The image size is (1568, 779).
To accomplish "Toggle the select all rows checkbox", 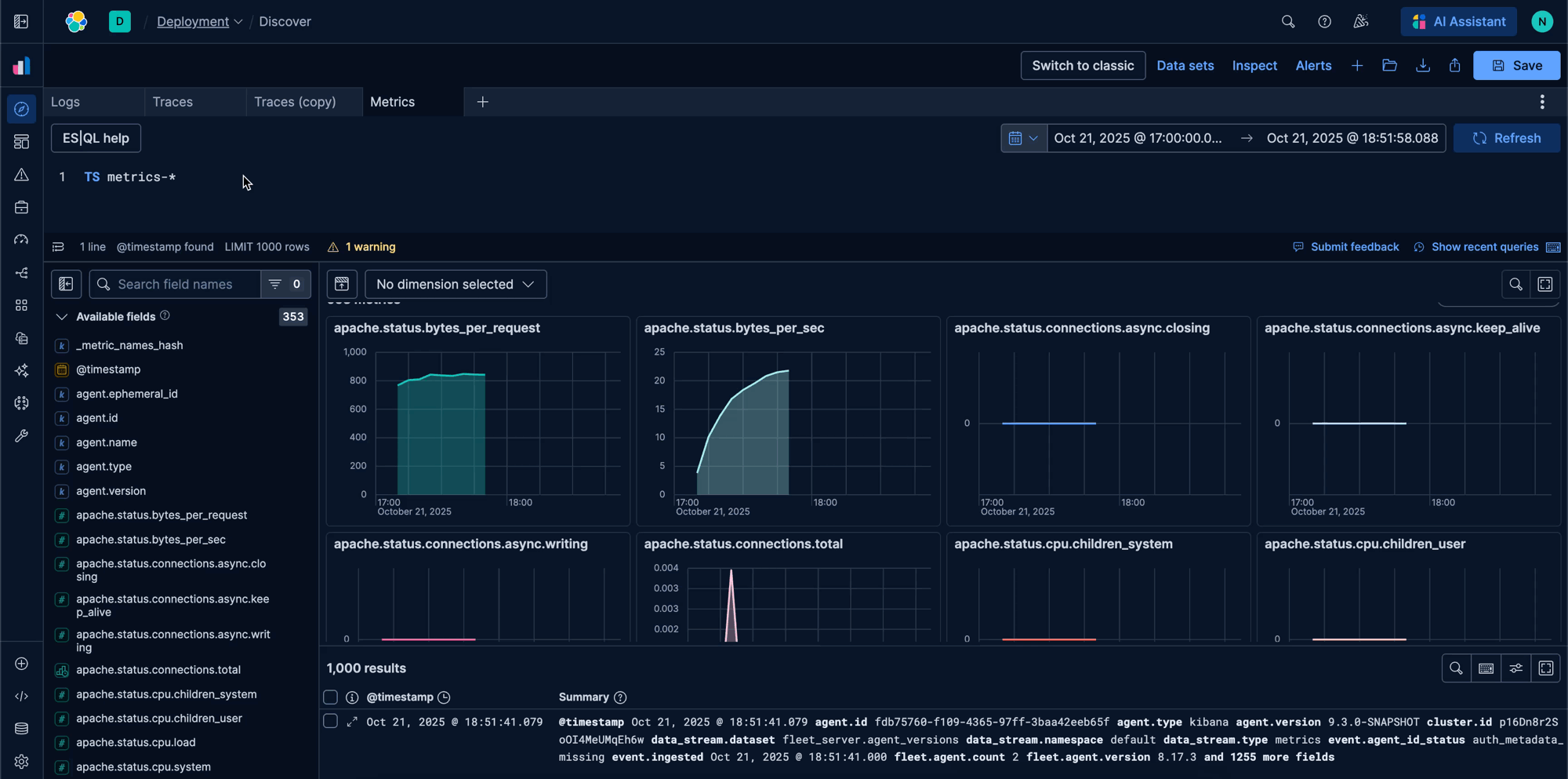I will click(x=331, y=697).
